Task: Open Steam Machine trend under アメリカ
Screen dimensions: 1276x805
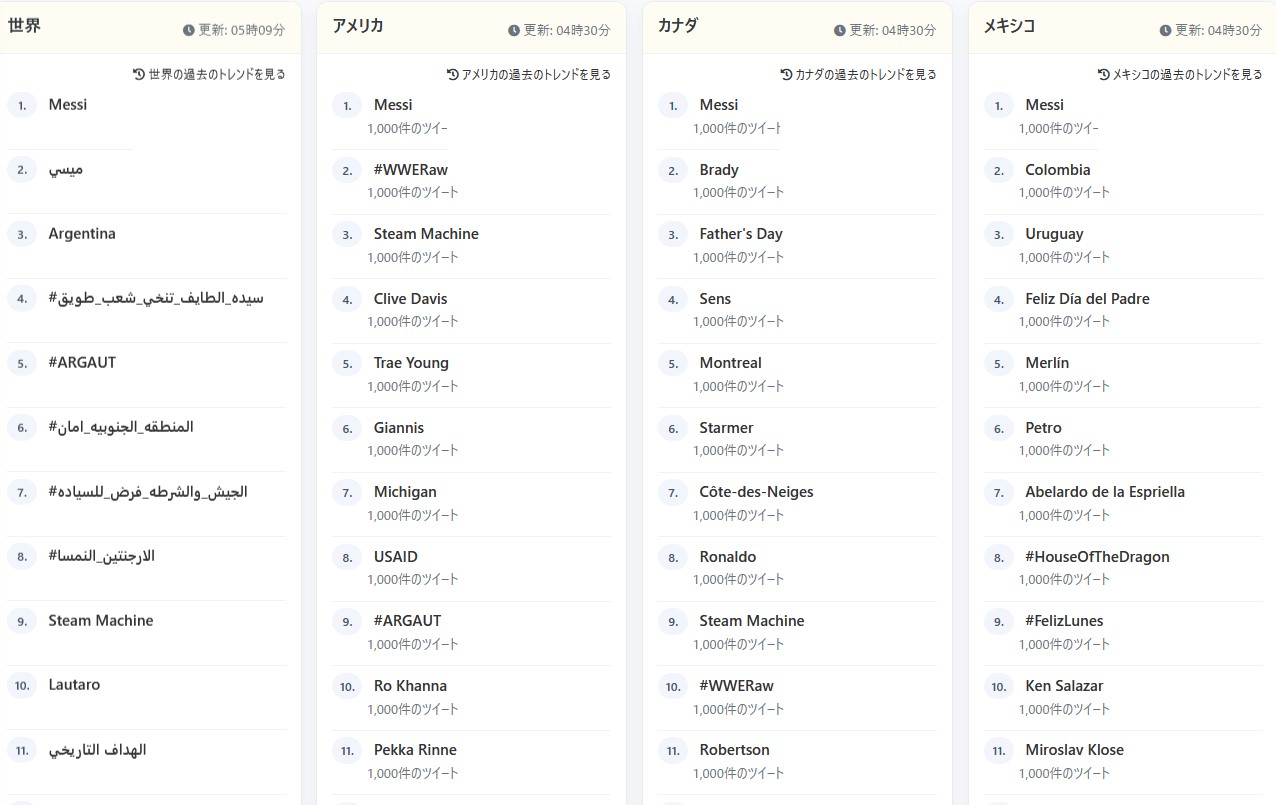Action: click(426, 234)
